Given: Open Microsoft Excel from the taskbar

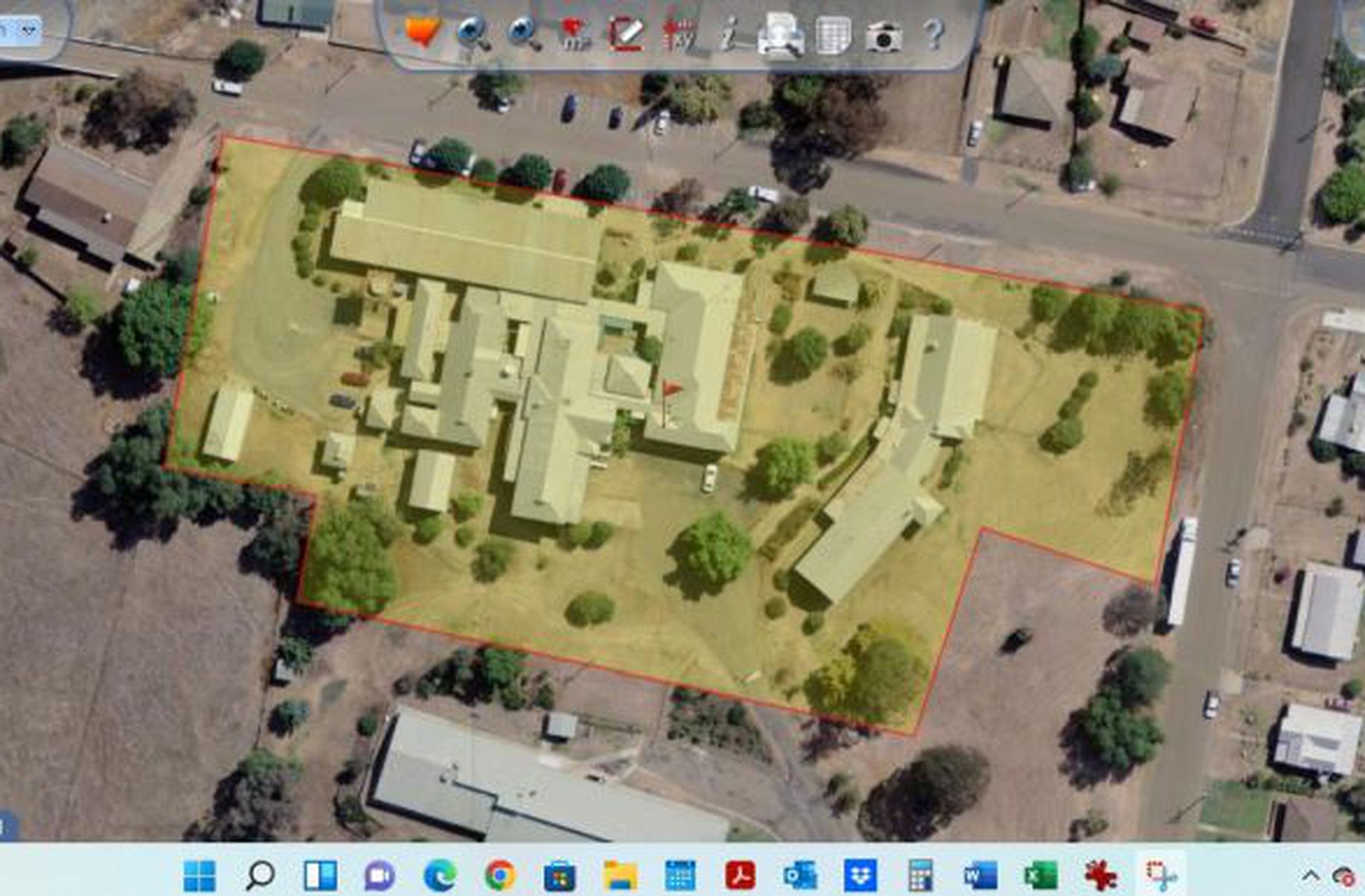Looking at the screenshot, I should point(1040,876).
